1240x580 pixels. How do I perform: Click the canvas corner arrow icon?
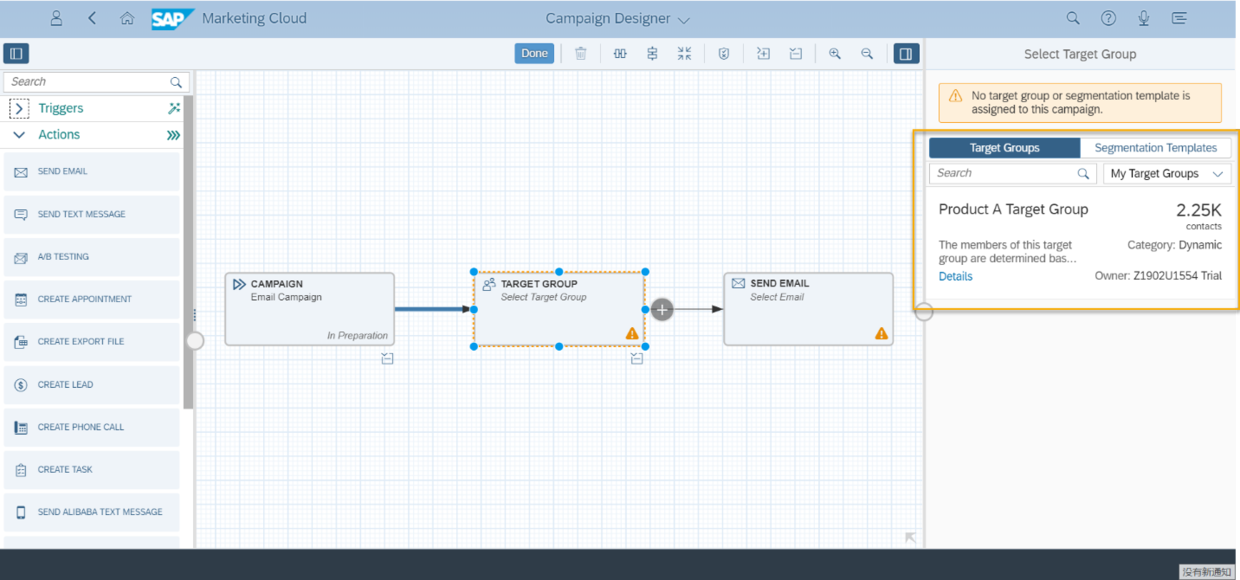(x=910, y=538)
